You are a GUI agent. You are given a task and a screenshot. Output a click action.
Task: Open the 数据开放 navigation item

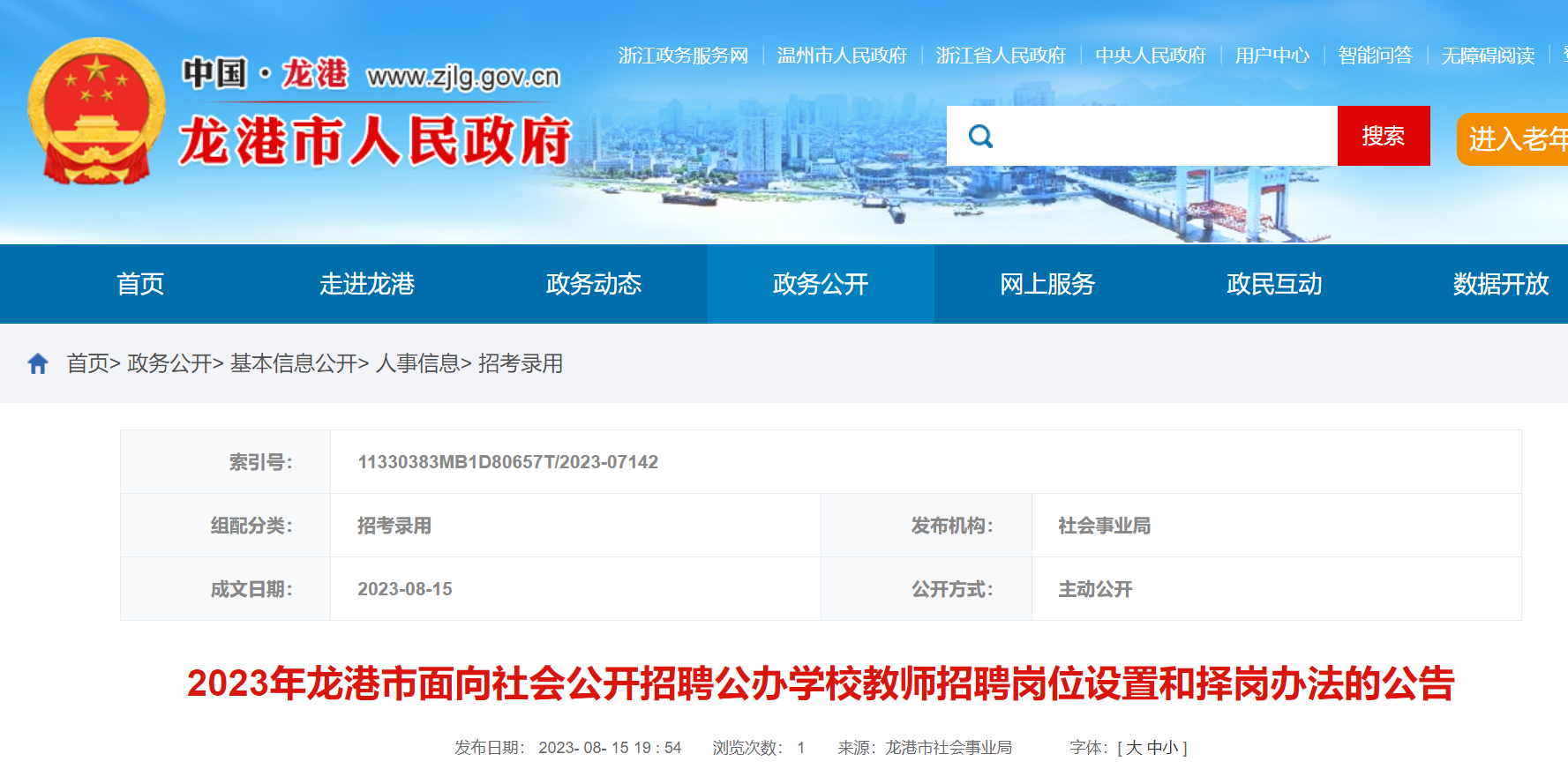pyautogui.click(x=1501, y=284)
